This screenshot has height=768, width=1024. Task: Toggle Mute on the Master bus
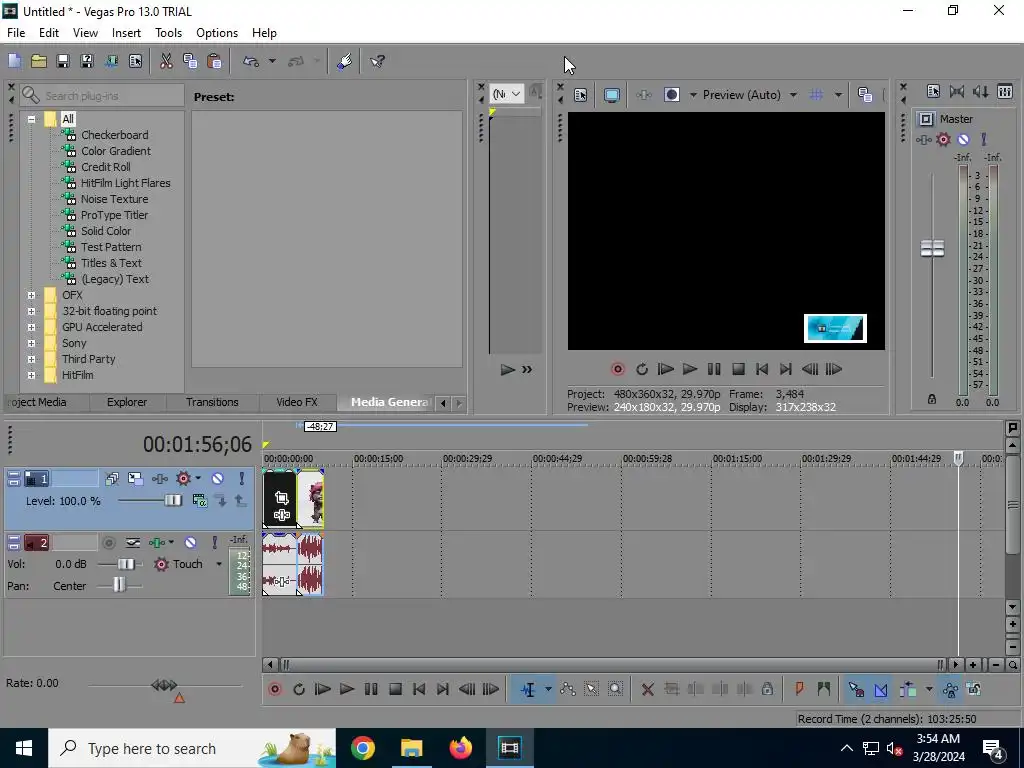click(963, 139)
